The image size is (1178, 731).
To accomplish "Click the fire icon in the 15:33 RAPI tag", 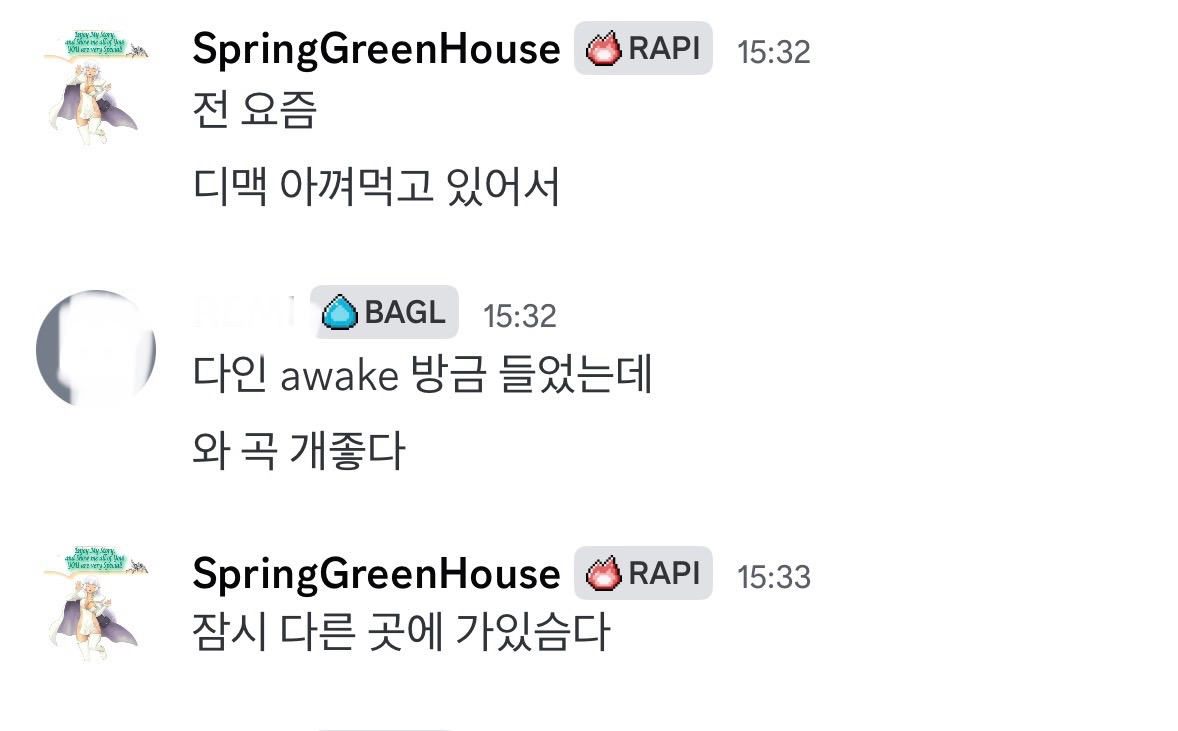I will point(604,574).
